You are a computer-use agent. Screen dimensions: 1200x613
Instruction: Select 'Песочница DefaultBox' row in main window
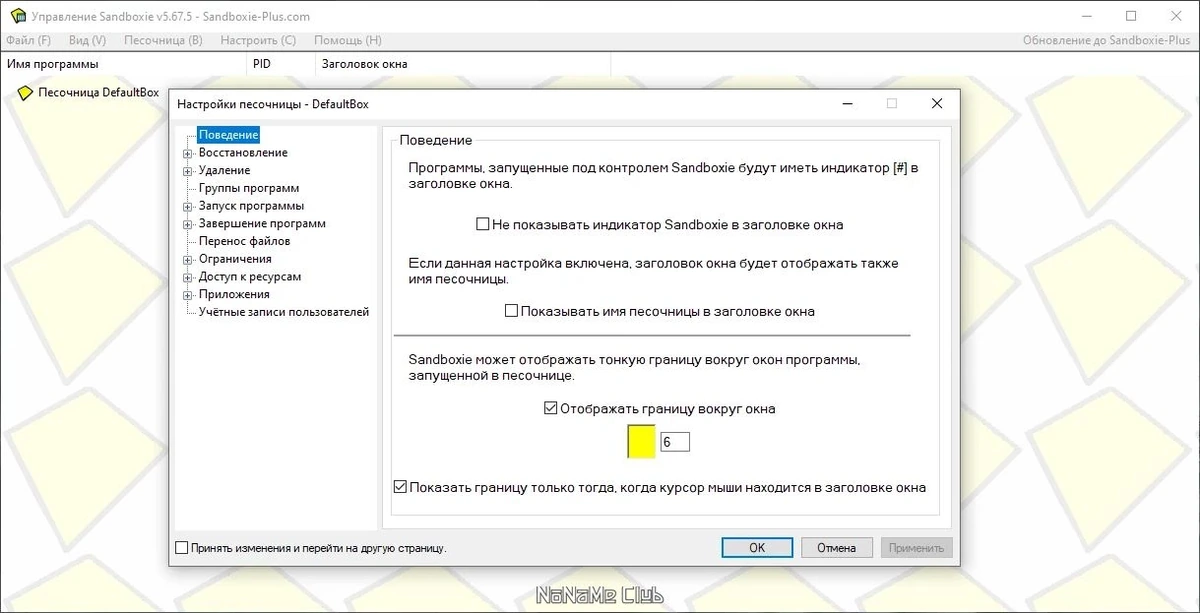coord(98,92)
